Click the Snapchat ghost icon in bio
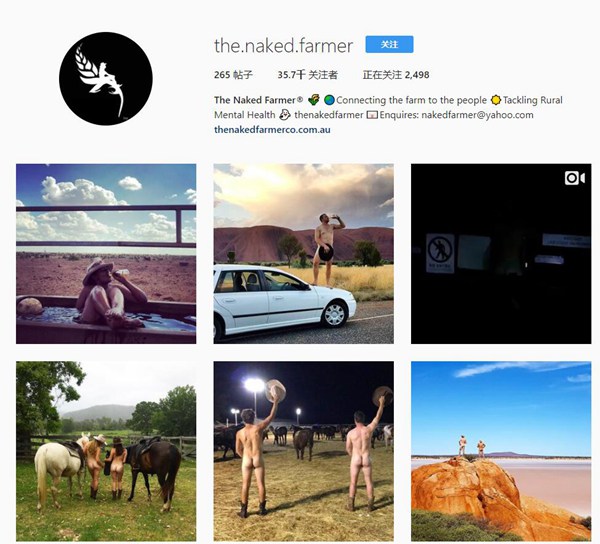This screenshot has width=600, height=544. pyautogui.click(x=285, y=115)
